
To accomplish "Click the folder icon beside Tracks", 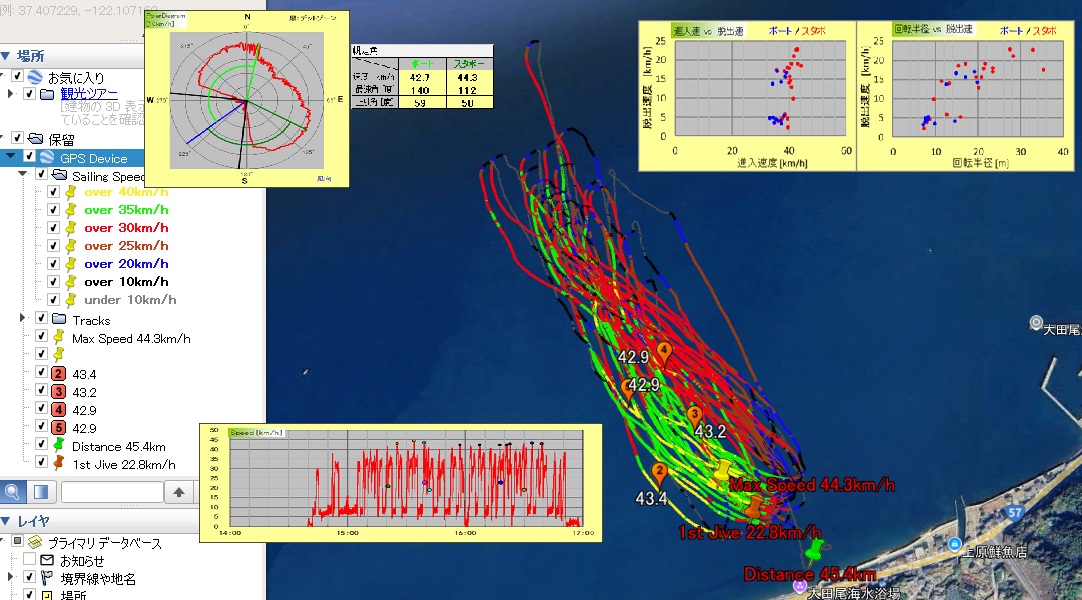I will (x=59, y=319).
